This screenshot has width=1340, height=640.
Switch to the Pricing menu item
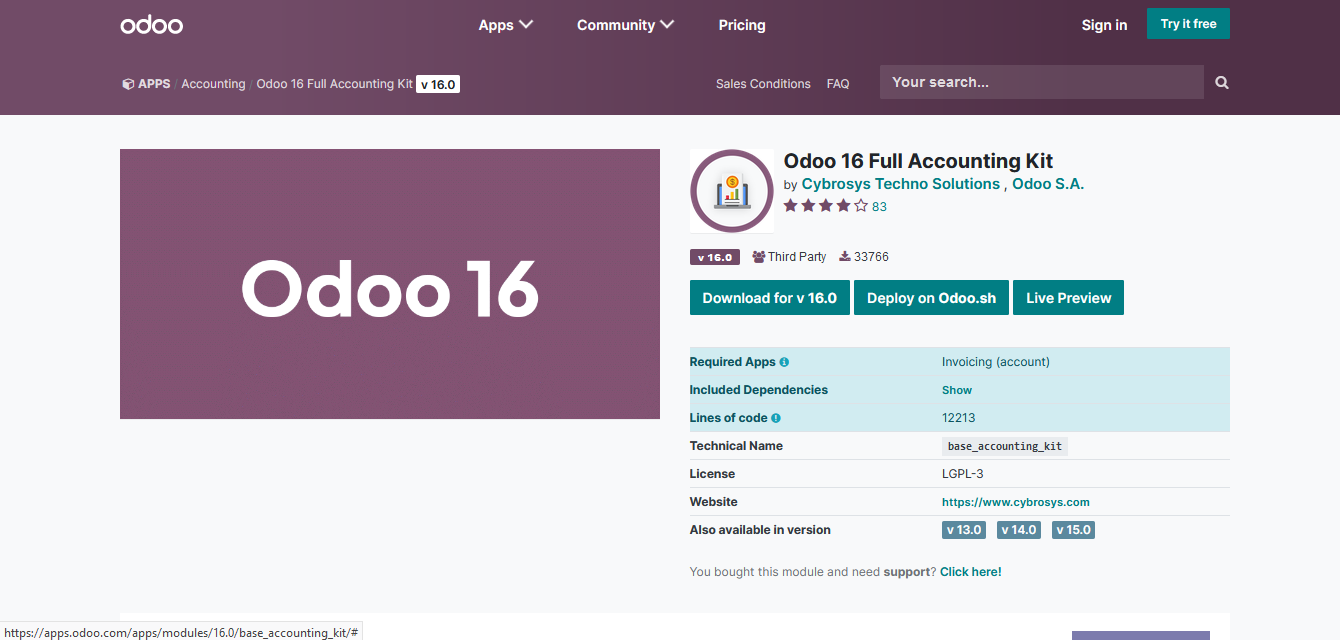click(x=741, y=24)
